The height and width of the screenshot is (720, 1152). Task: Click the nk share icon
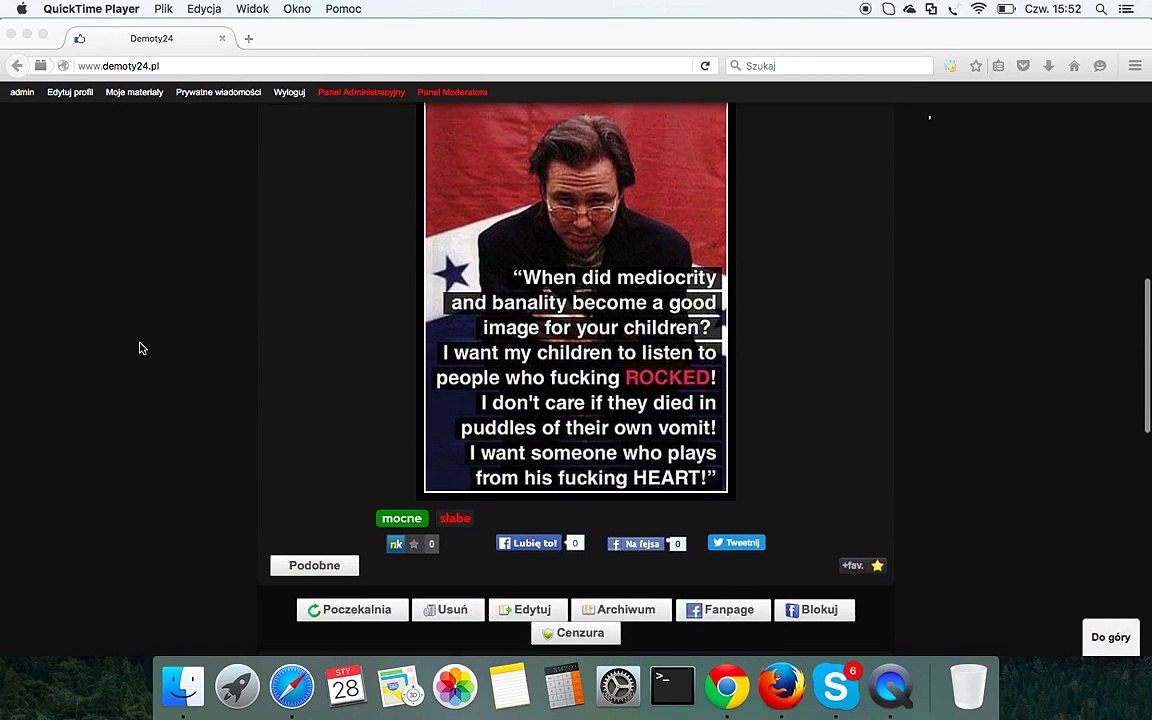[395, 544]
